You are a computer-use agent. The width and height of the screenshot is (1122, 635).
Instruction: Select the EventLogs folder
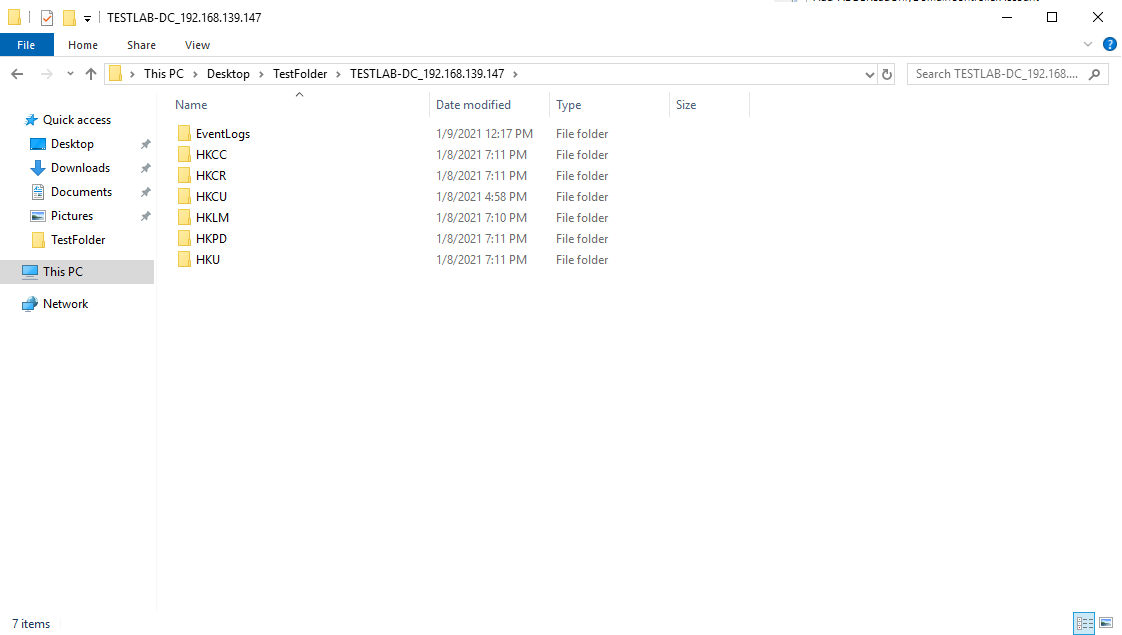click(x=223, y=134)
